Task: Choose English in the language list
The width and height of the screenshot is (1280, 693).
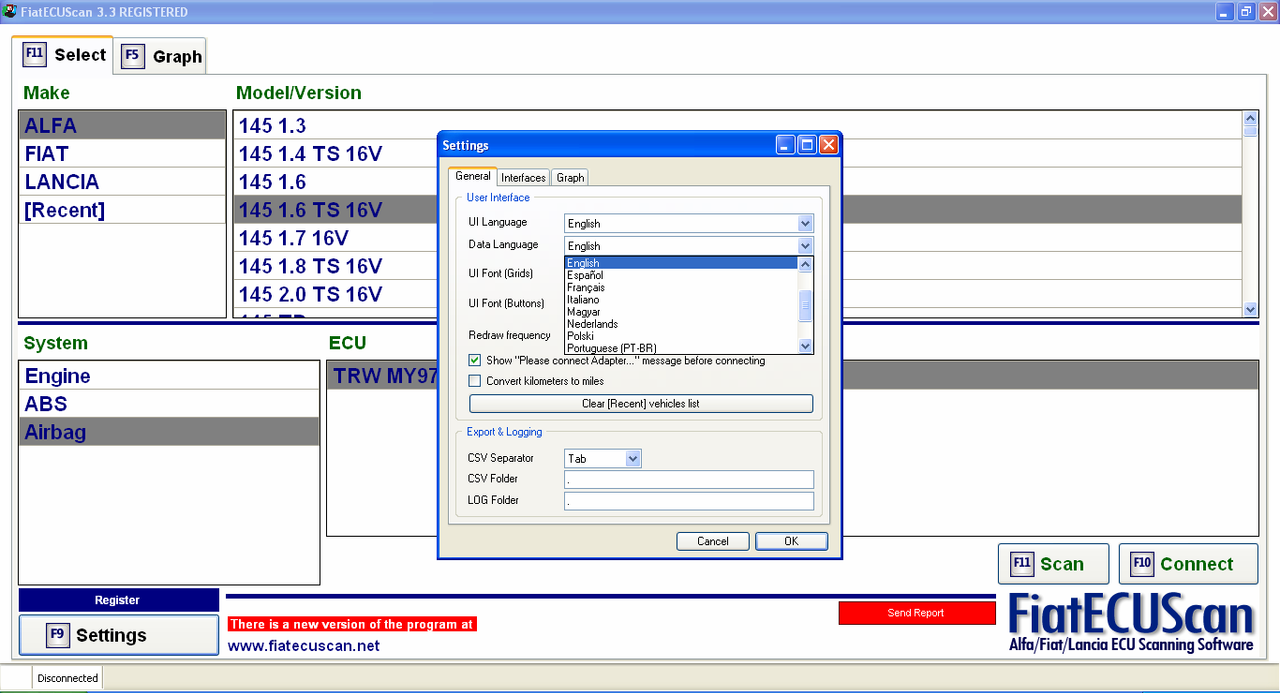Action: (x=681, y=263)
